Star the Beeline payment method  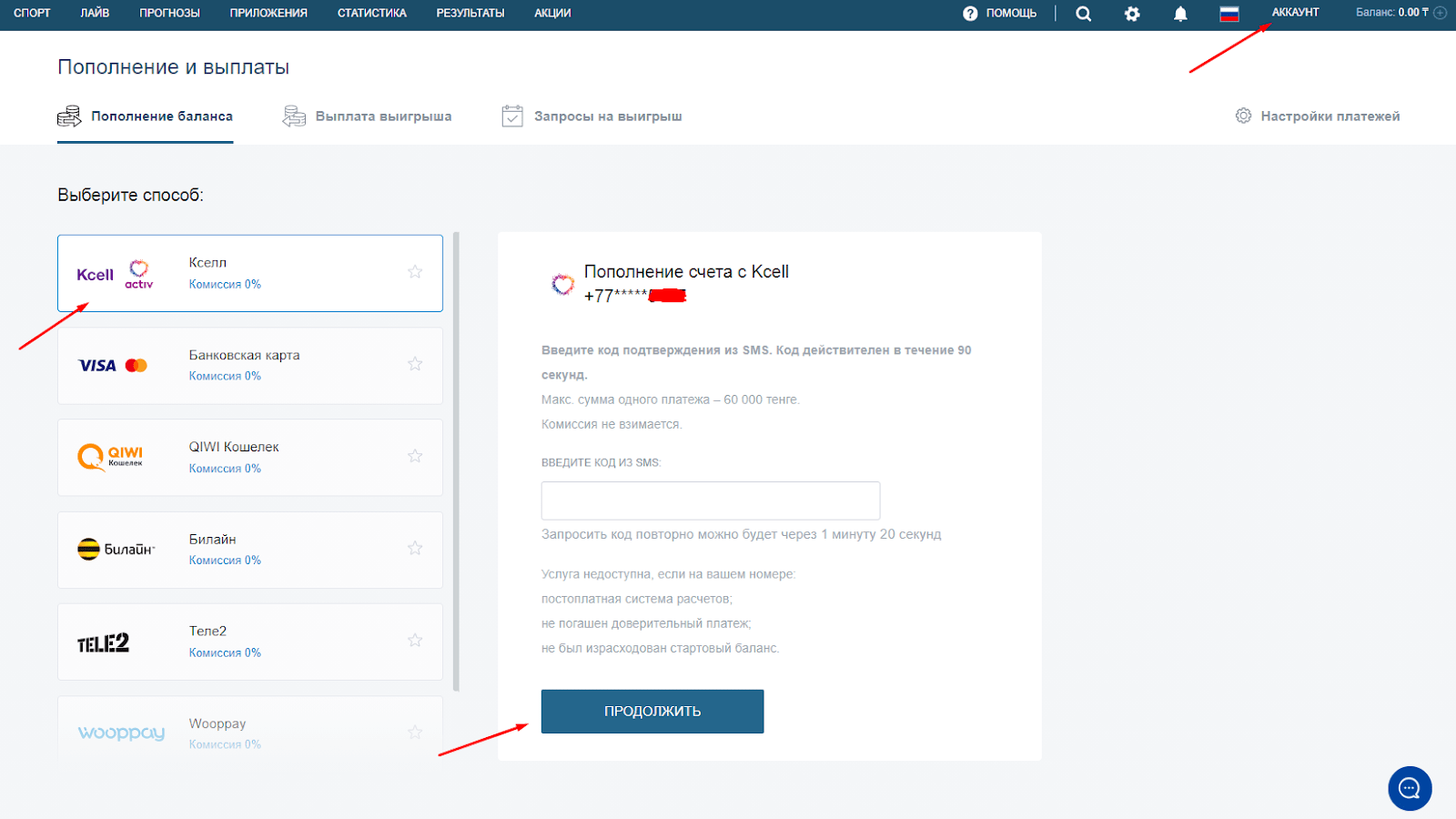tap(415, 548)
